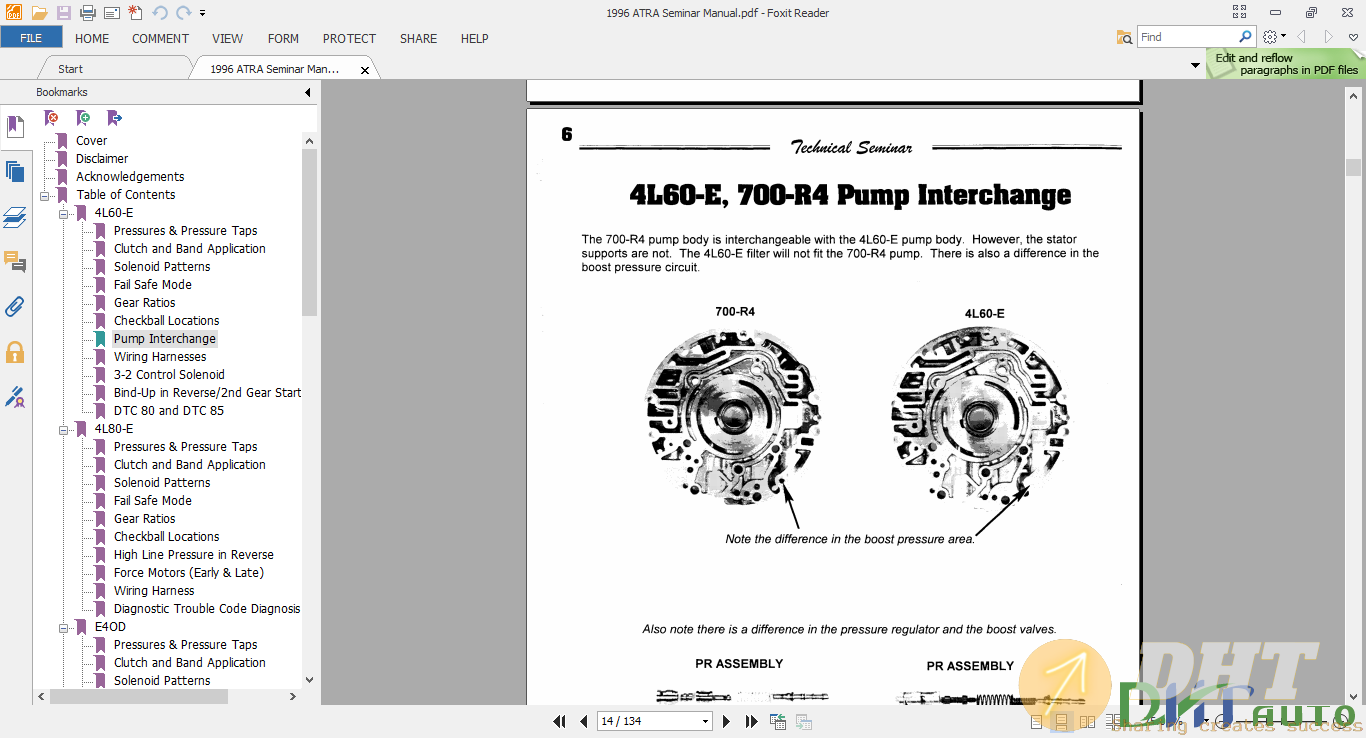Click the create new PDF icon

136,13
